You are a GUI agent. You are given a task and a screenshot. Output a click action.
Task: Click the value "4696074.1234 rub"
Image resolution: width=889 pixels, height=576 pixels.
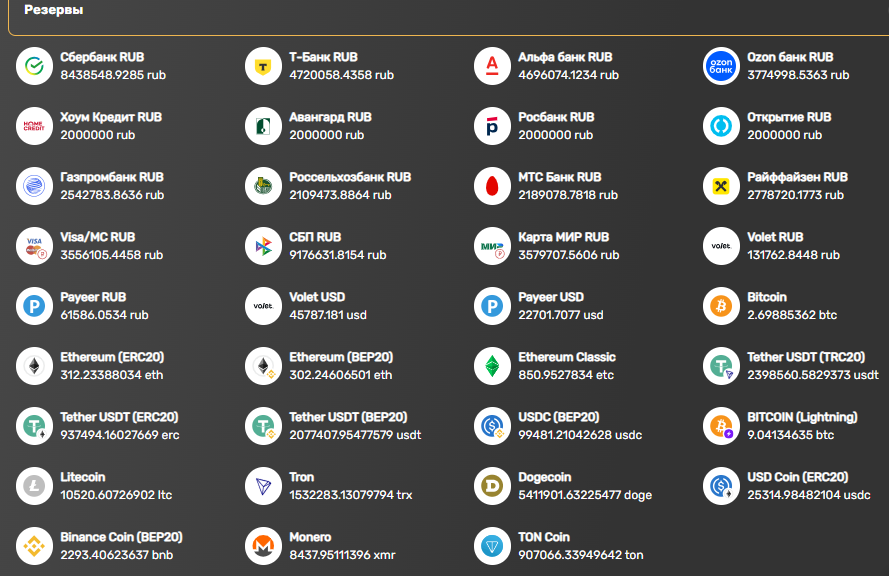569,75
